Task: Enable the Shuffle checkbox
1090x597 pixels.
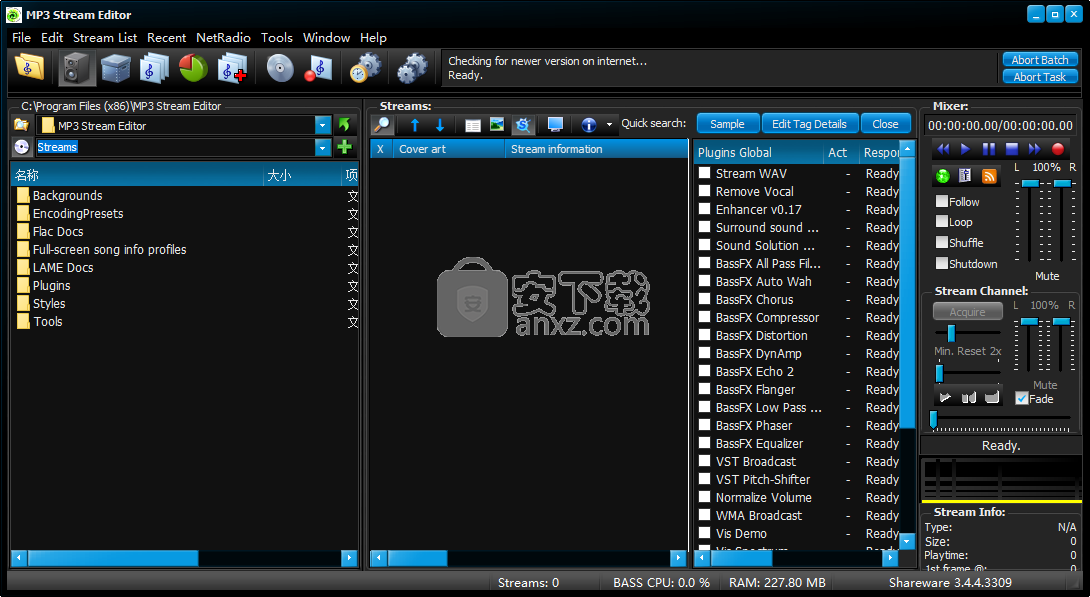Action: point(942,242)
